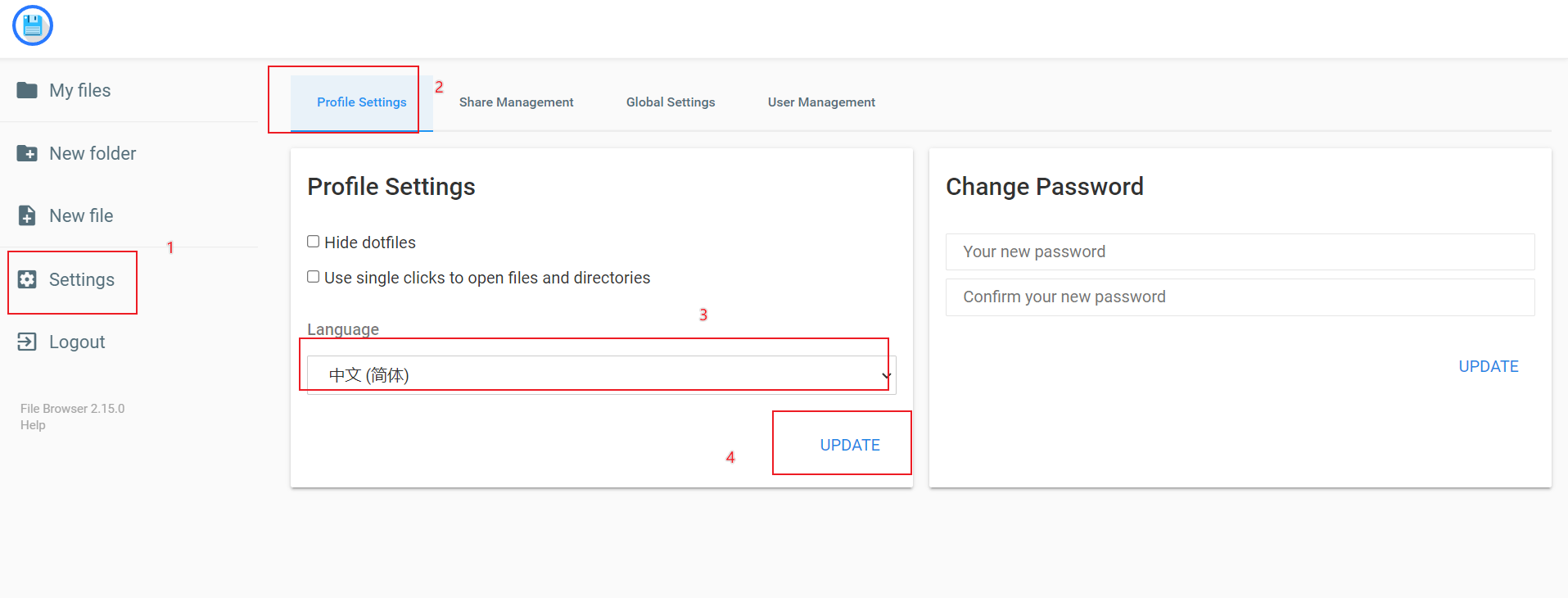Click the Confirm your new password field
Image resolution: width=1568 pixels, height=598 pixels.
(x=1240, y=297)
